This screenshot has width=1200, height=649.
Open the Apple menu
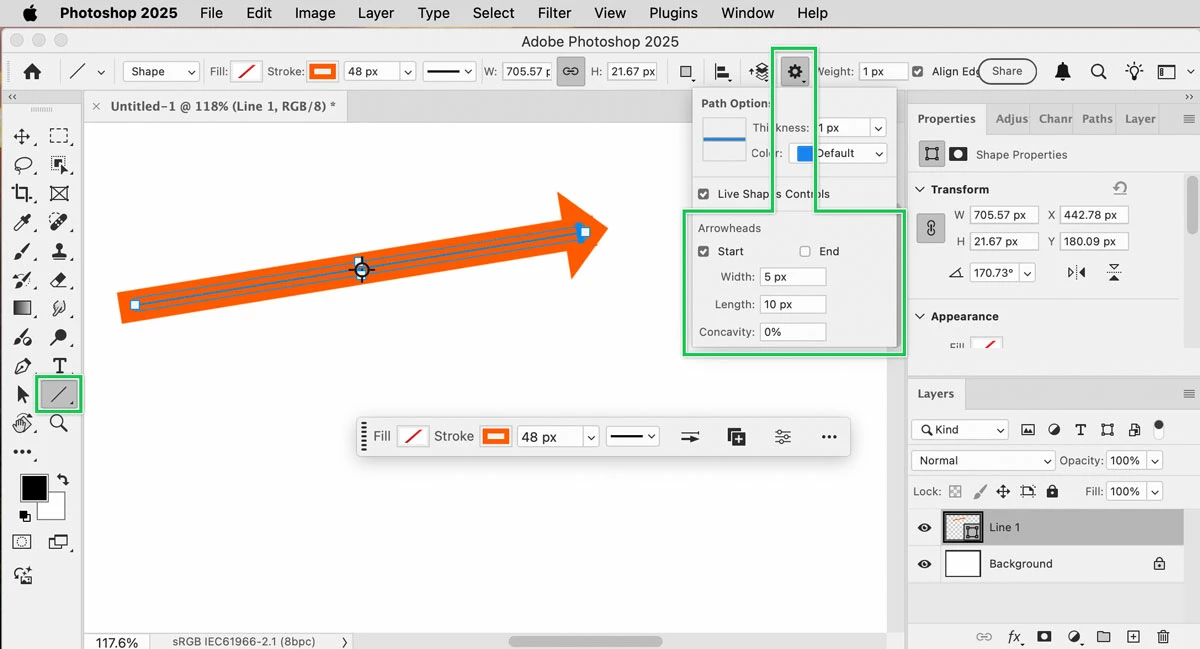click(29, 13)
